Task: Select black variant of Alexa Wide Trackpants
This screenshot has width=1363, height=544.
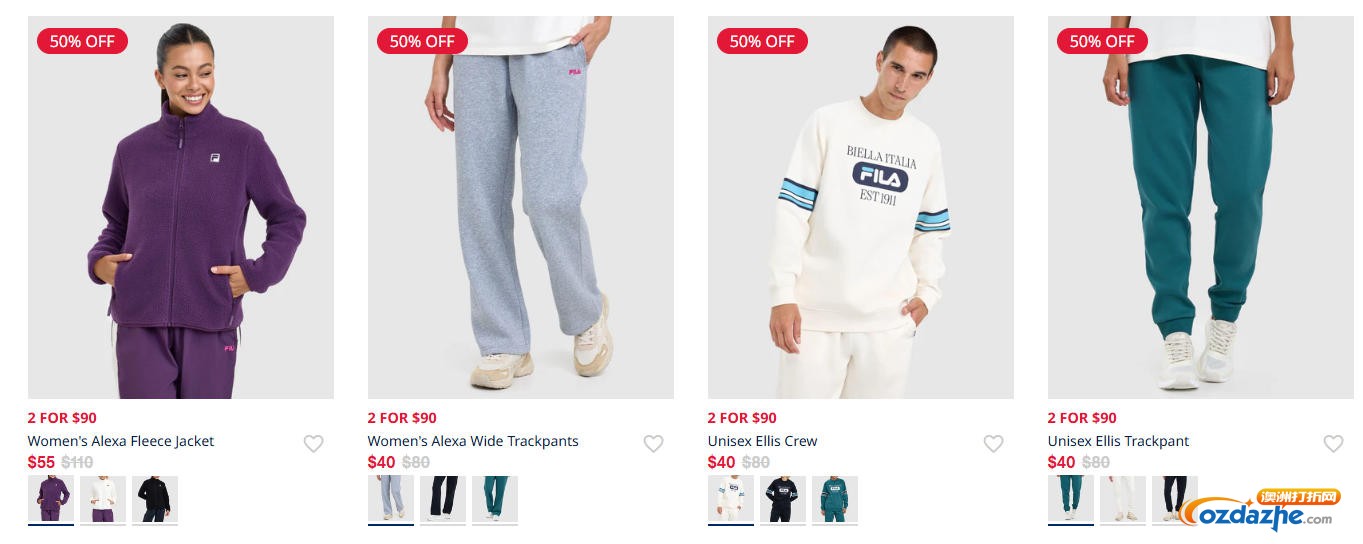Action: (x=443, y=499)
